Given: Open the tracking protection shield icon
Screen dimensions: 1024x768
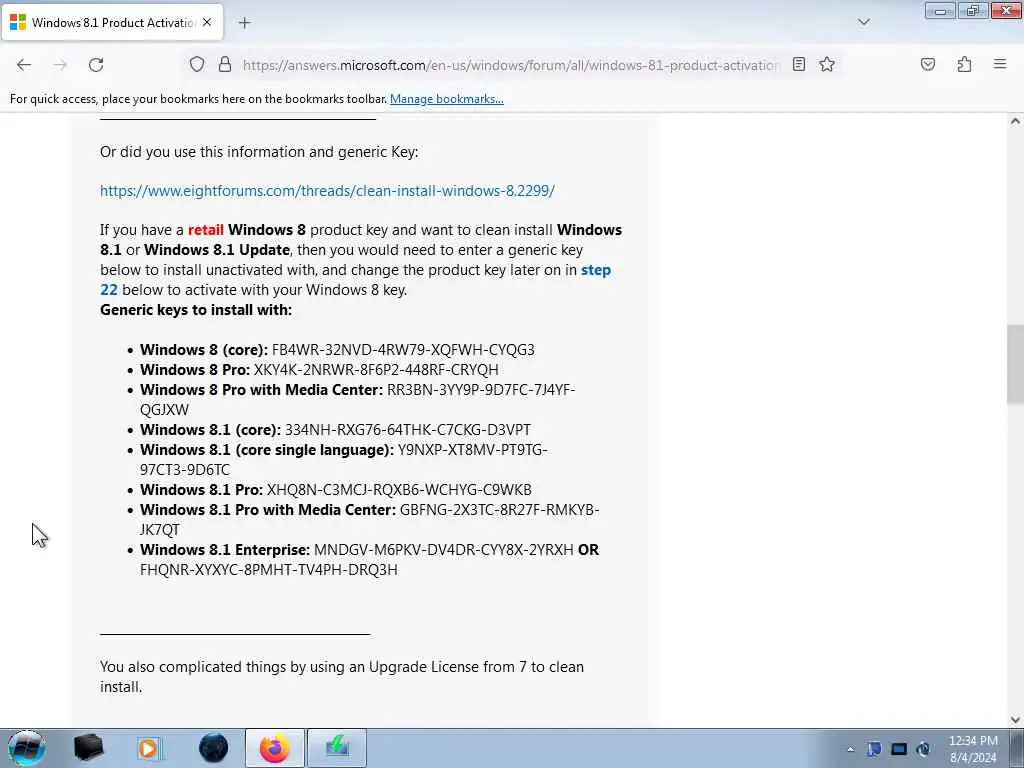Looking at the screenshot, I should click(197, 64).
